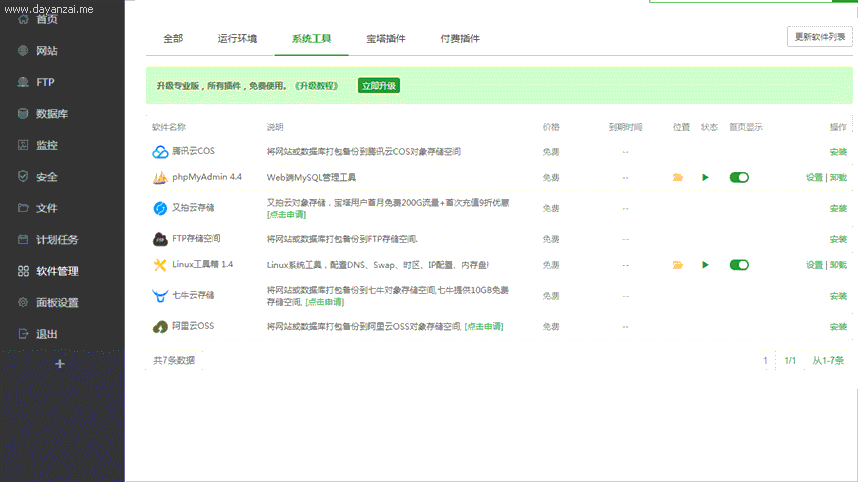
Task: Click the 立即升级 green button
Action: click(x=379, y=86)
